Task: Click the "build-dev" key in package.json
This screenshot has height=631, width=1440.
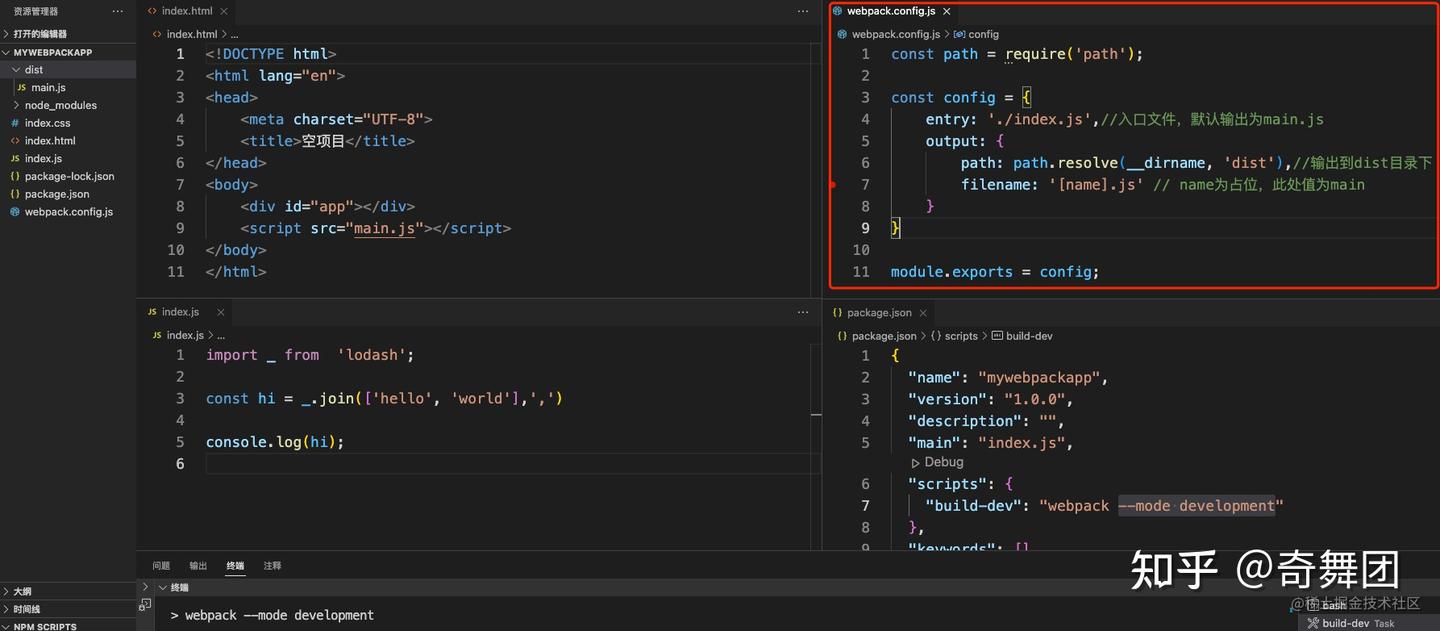Action: [x=975, y=506]
